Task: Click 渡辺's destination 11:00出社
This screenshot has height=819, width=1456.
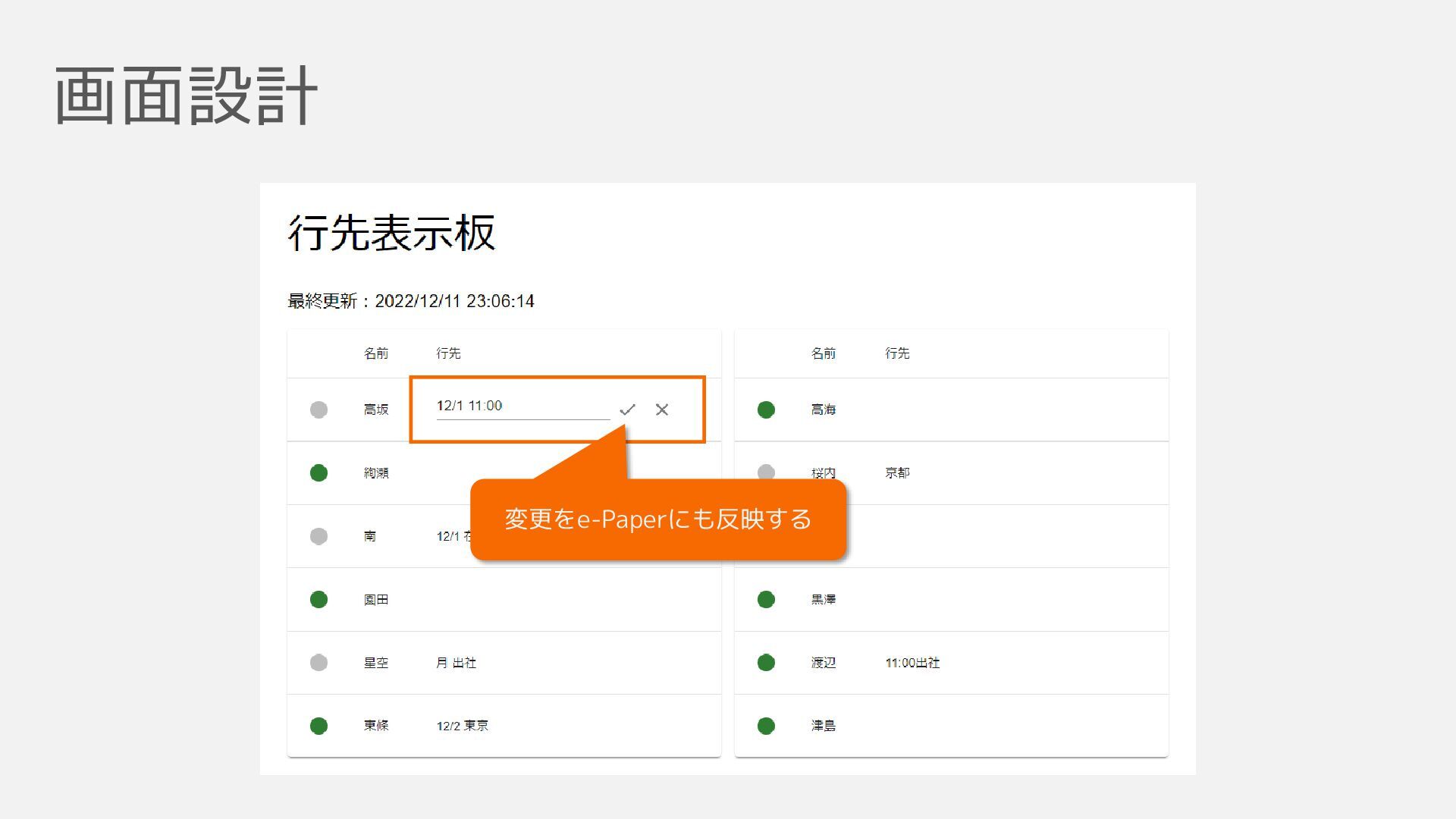Action: (912, 663)
